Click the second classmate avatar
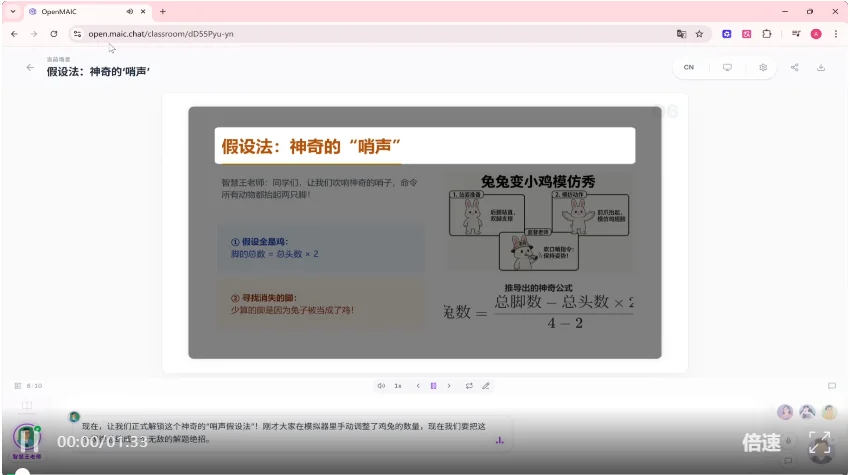Image resolution: width=850 pixels, height=475 pixels. [807, 412]
